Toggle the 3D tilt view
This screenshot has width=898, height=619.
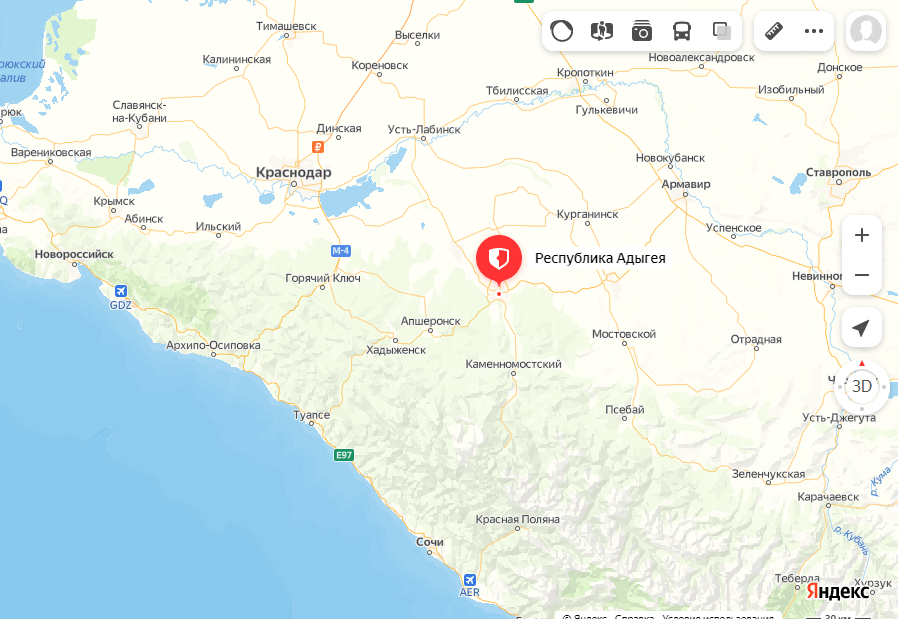862,387
